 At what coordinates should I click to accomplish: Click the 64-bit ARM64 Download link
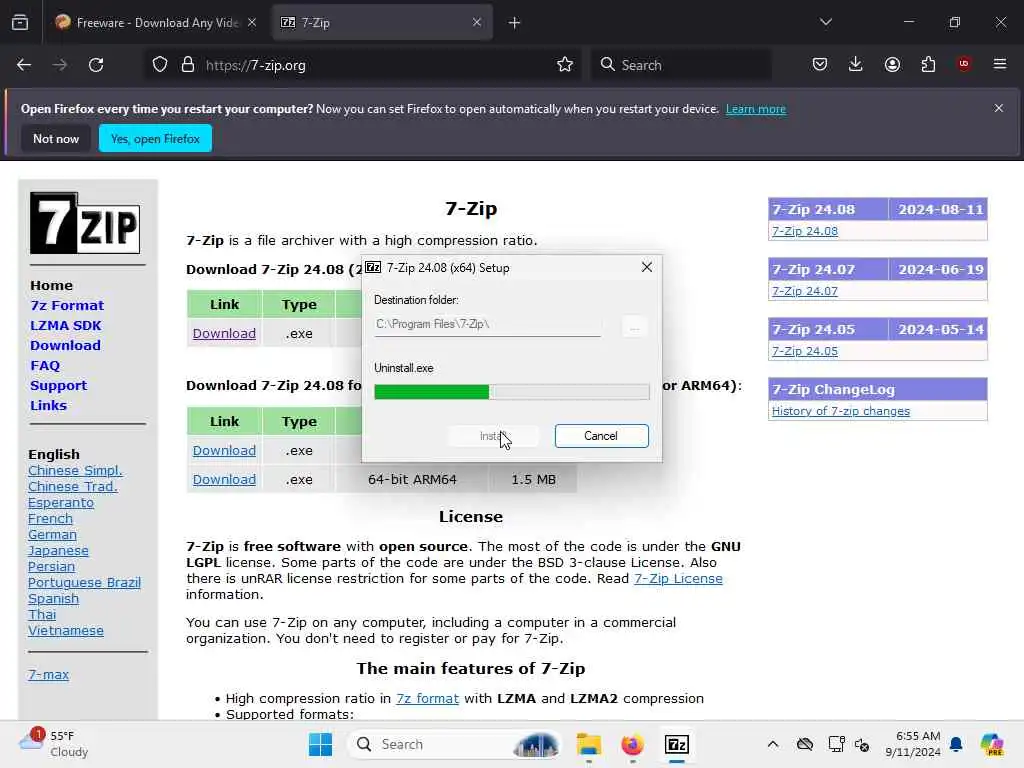(x=224, y=479)
